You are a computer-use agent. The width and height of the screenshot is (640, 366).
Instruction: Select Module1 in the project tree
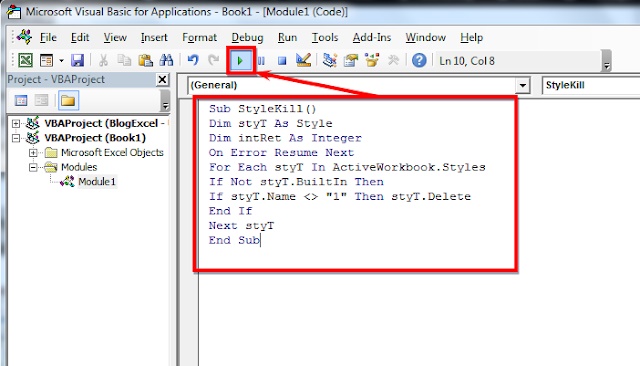point(97,182)
